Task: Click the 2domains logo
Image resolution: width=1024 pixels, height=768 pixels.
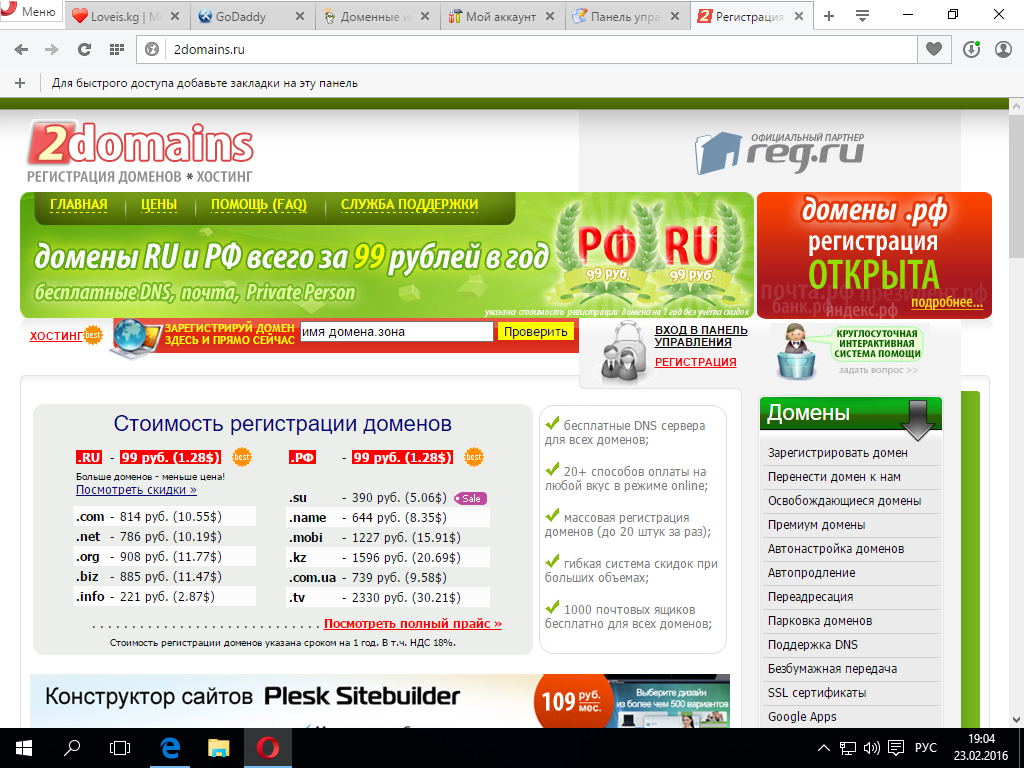Action: point(140,152)
